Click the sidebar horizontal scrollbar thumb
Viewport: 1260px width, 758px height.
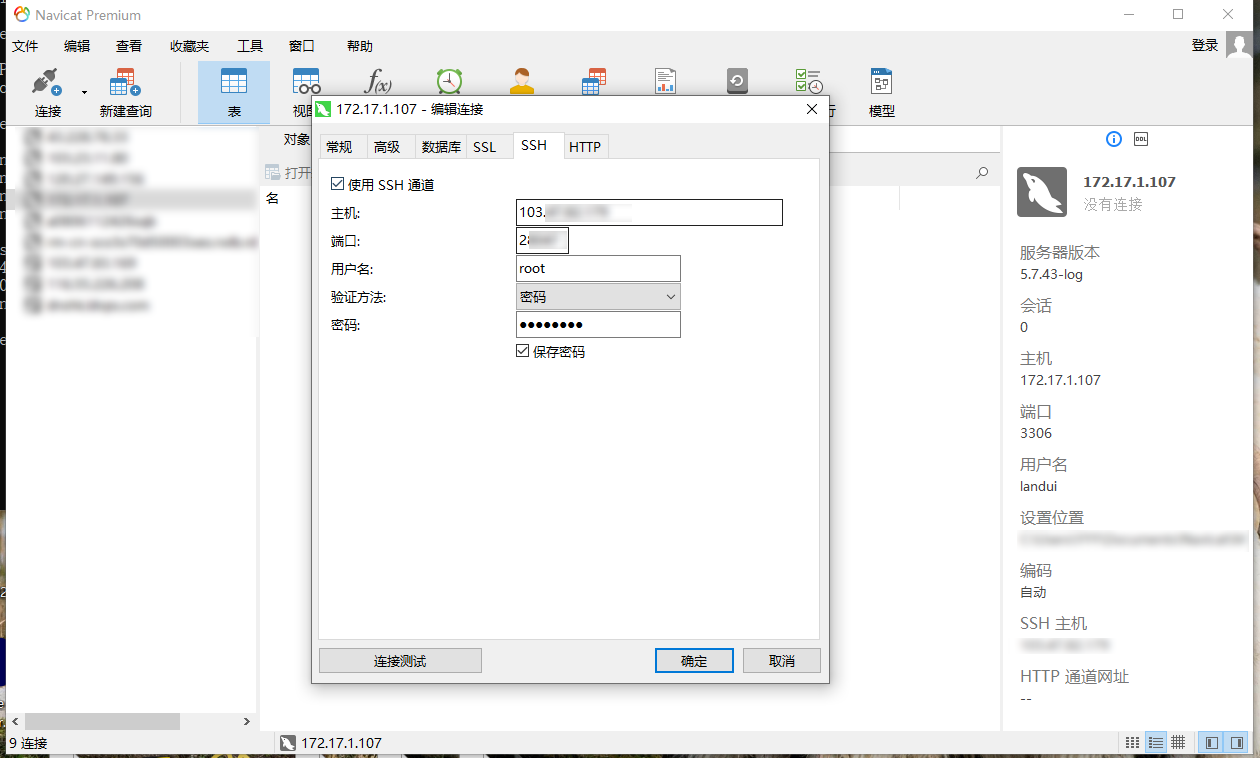tap(102, 721)
